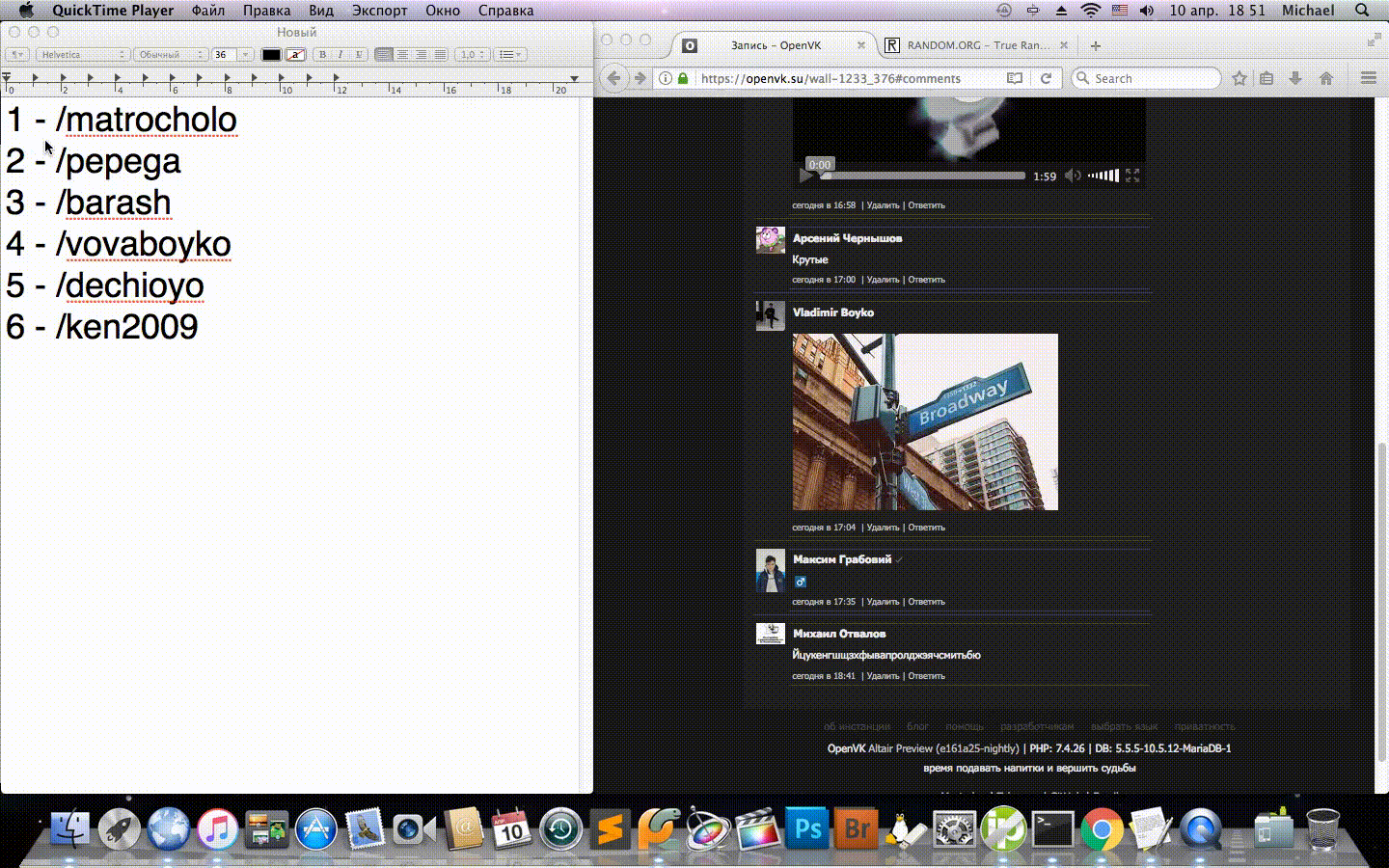1389x868 pixels.
Task: Toggle underline formatting in TextEdit
Action: coord(357,55)
